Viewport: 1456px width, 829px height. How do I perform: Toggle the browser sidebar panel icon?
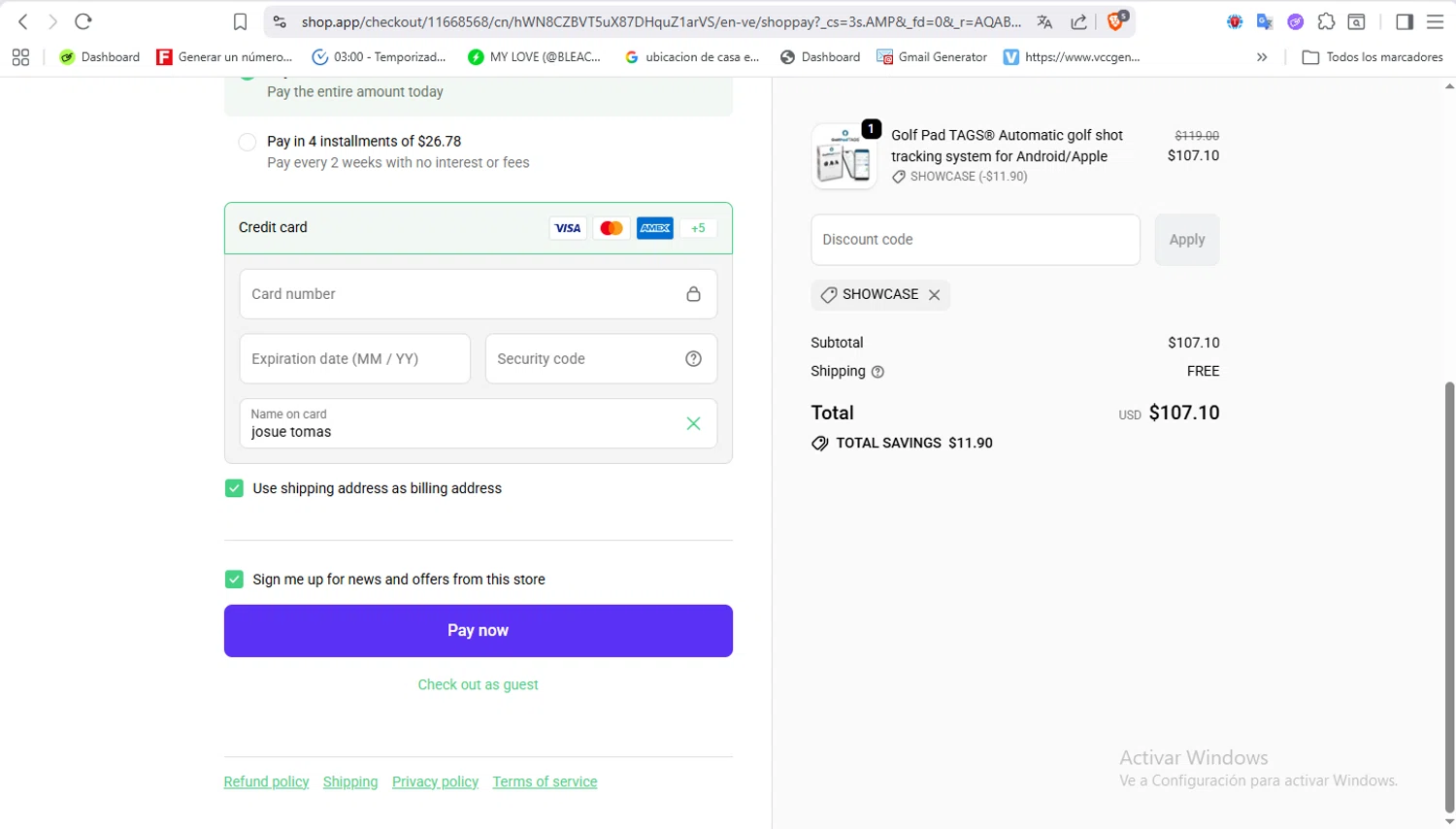point(1404,21)
